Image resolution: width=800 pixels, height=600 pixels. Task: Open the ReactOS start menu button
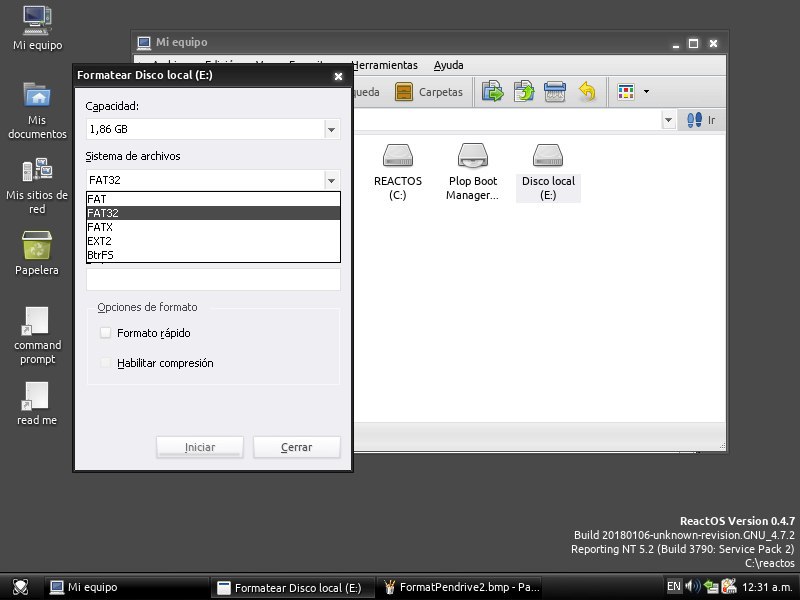pos(20,587)
